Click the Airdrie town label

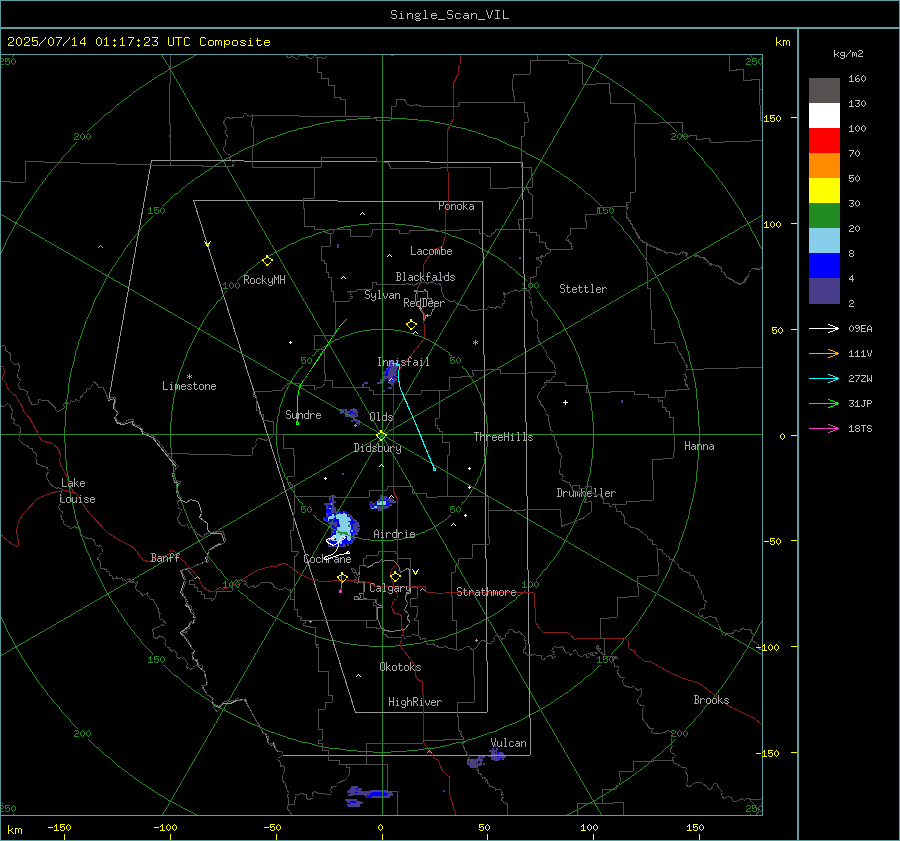[394, 534]
